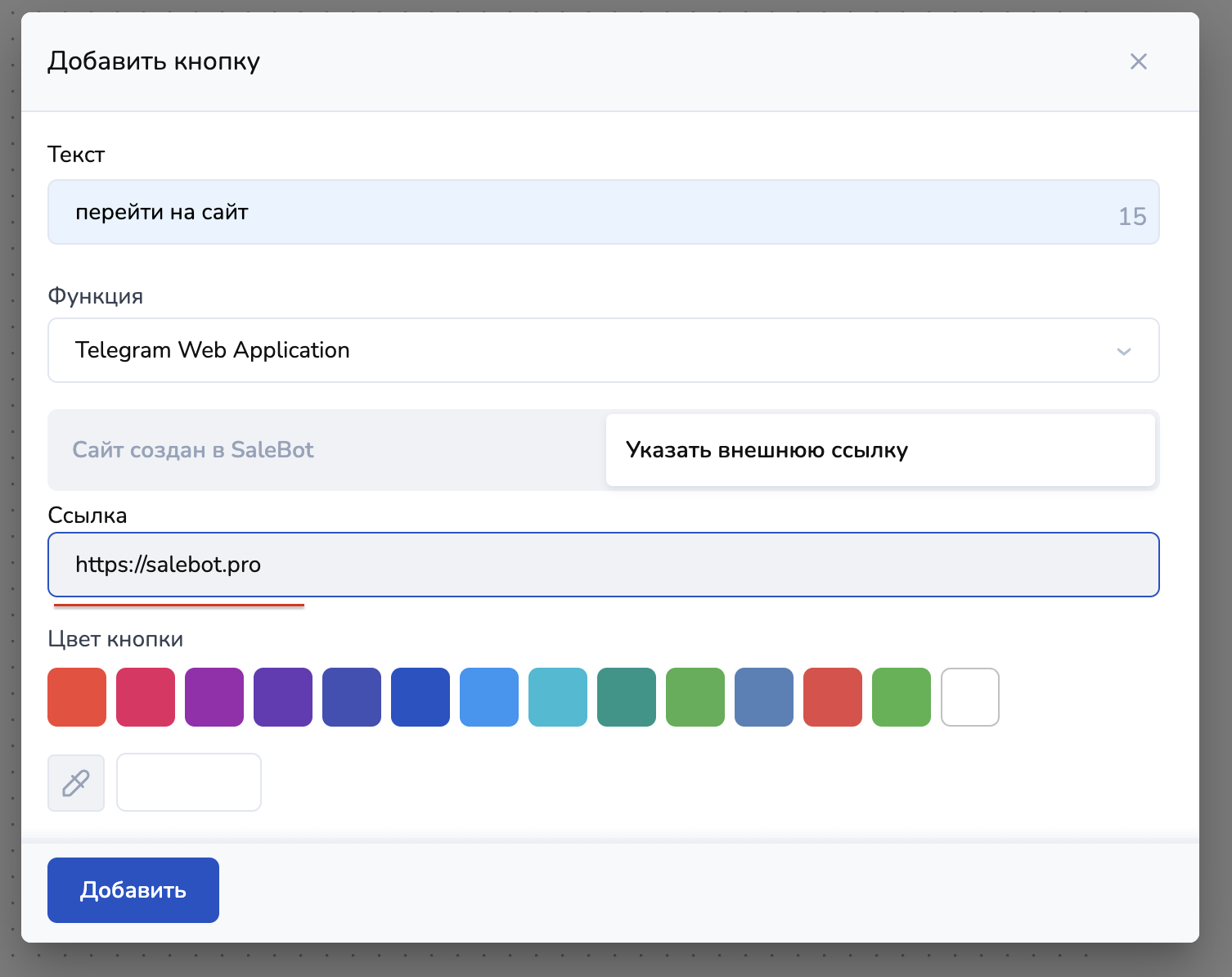Select the Указать внешнюю ссылку tab
Image resolution: width=1232 pixels, height=977 pixels.
pos(879,450)
